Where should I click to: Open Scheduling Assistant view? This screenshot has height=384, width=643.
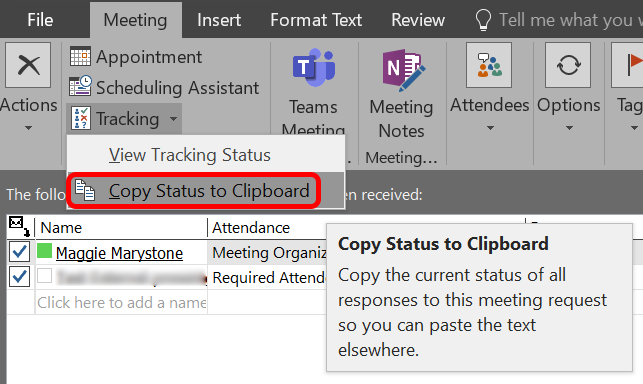point(164,87)
